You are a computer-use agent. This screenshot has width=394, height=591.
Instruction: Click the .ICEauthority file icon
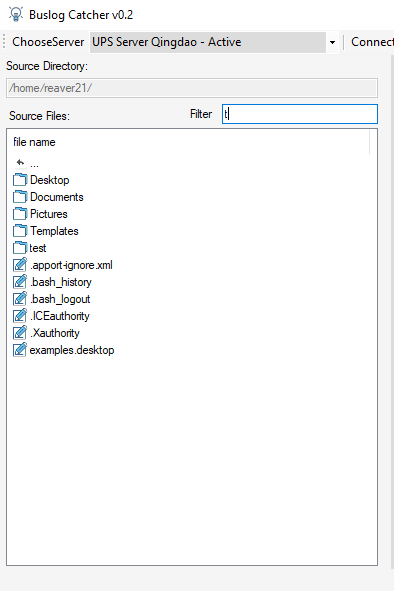pos(20,315)
